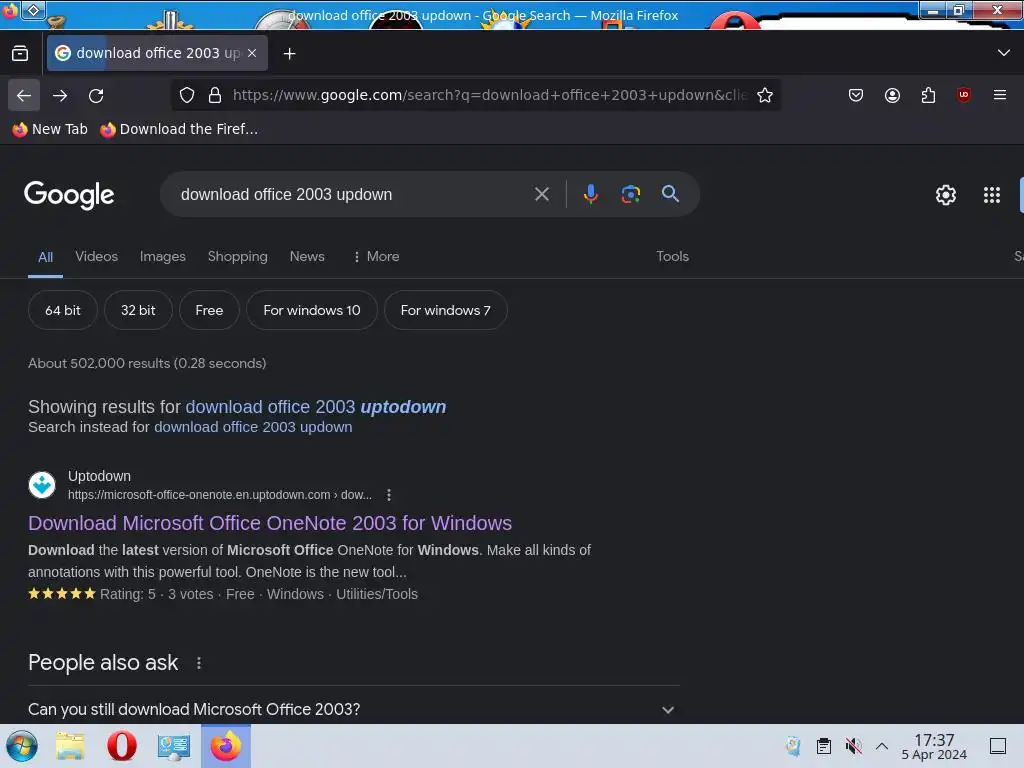Open Firefox tracking protection shield

[187, 95]
